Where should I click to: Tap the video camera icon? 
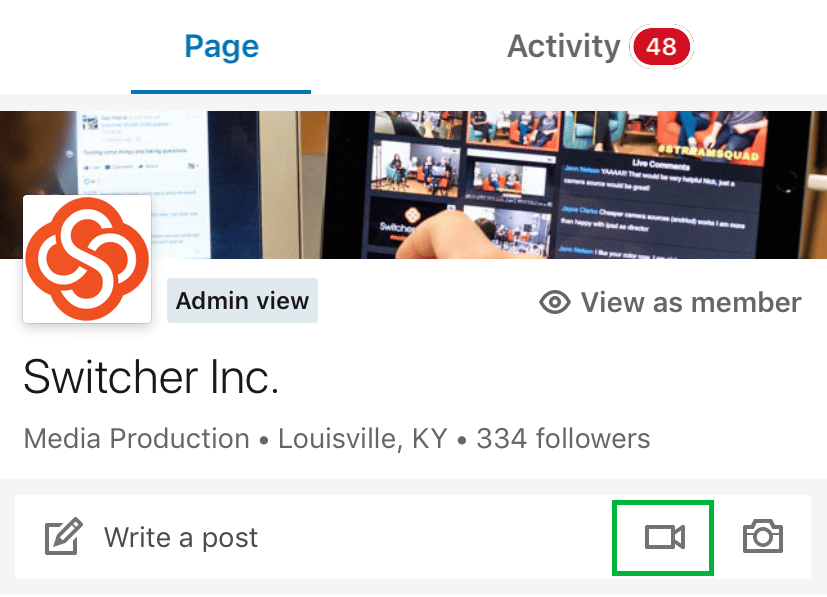click(665, 537)
